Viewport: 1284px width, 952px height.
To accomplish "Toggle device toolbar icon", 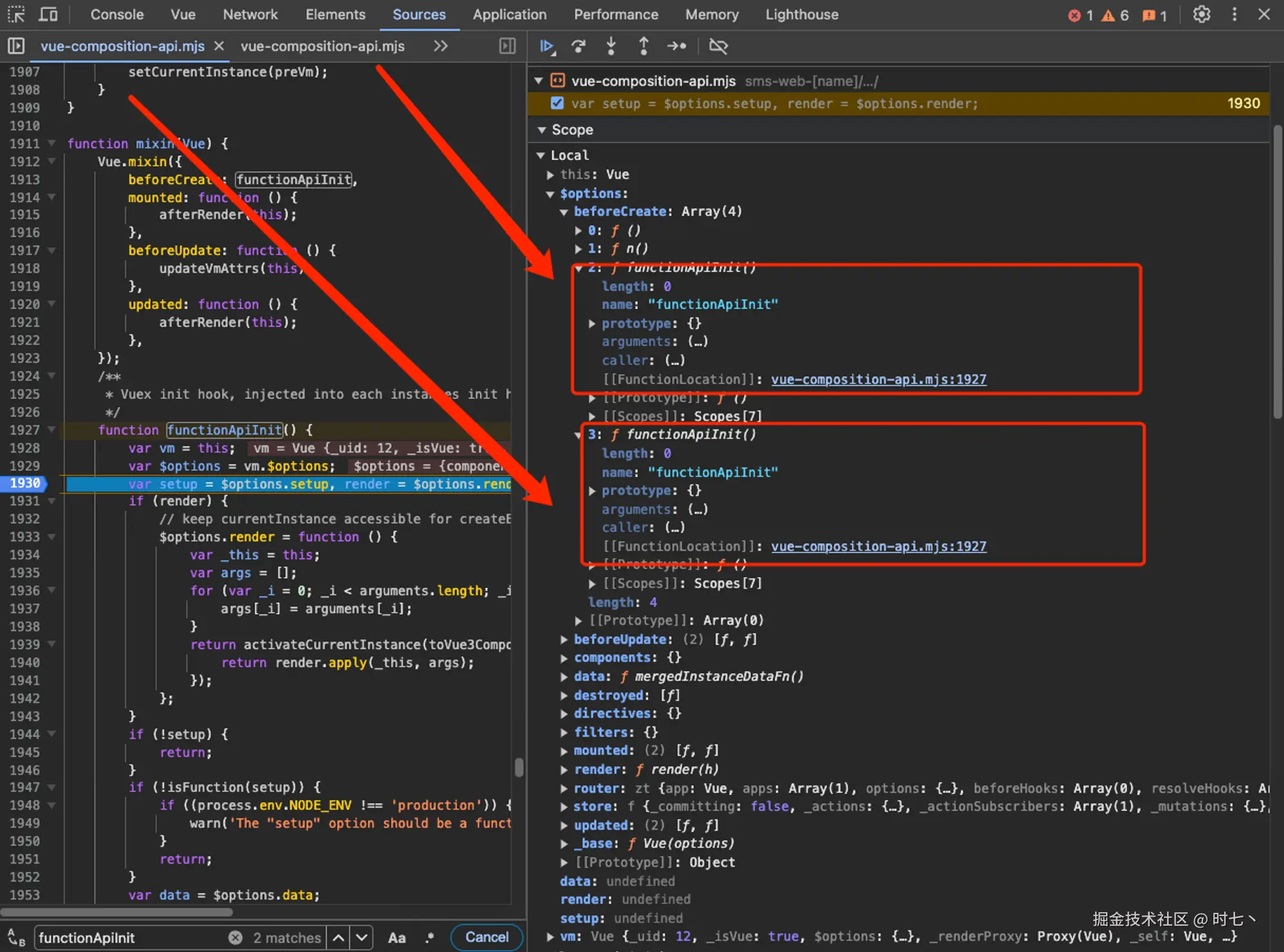I will (48, 14).
